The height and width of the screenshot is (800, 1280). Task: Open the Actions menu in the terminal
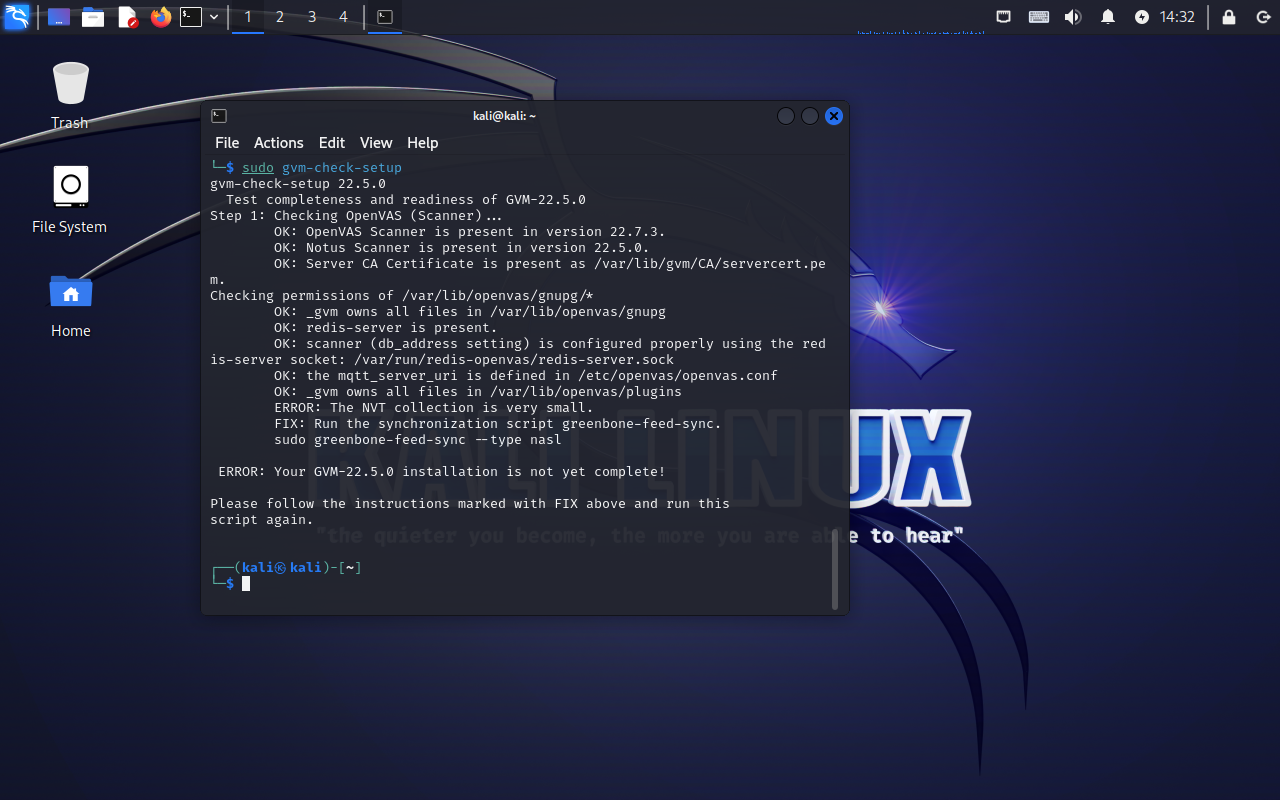[x=278, y=143]
